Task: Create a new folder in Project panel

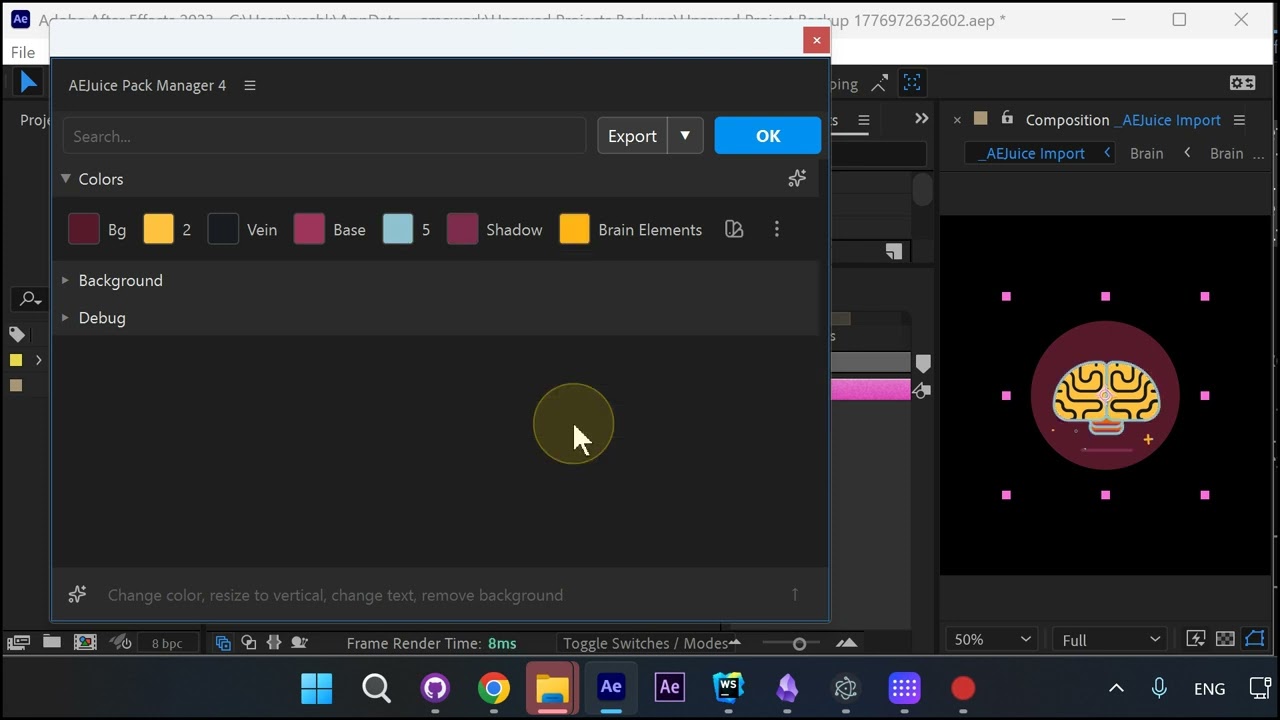Action: coord(52,642)
